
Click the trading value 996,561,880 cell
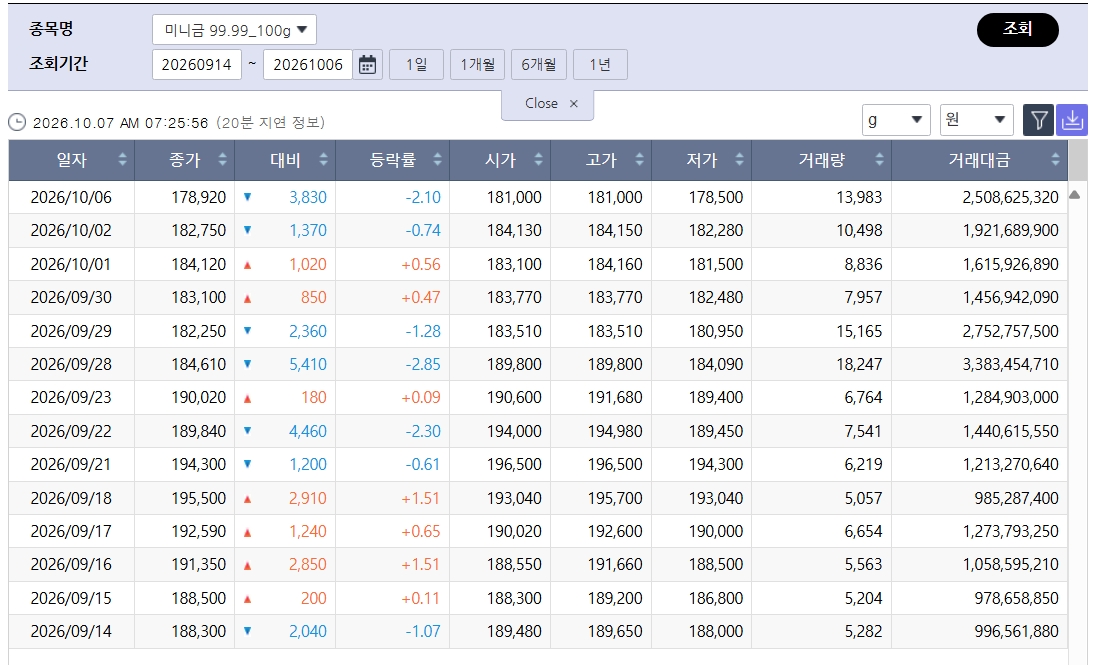(979, 631)
